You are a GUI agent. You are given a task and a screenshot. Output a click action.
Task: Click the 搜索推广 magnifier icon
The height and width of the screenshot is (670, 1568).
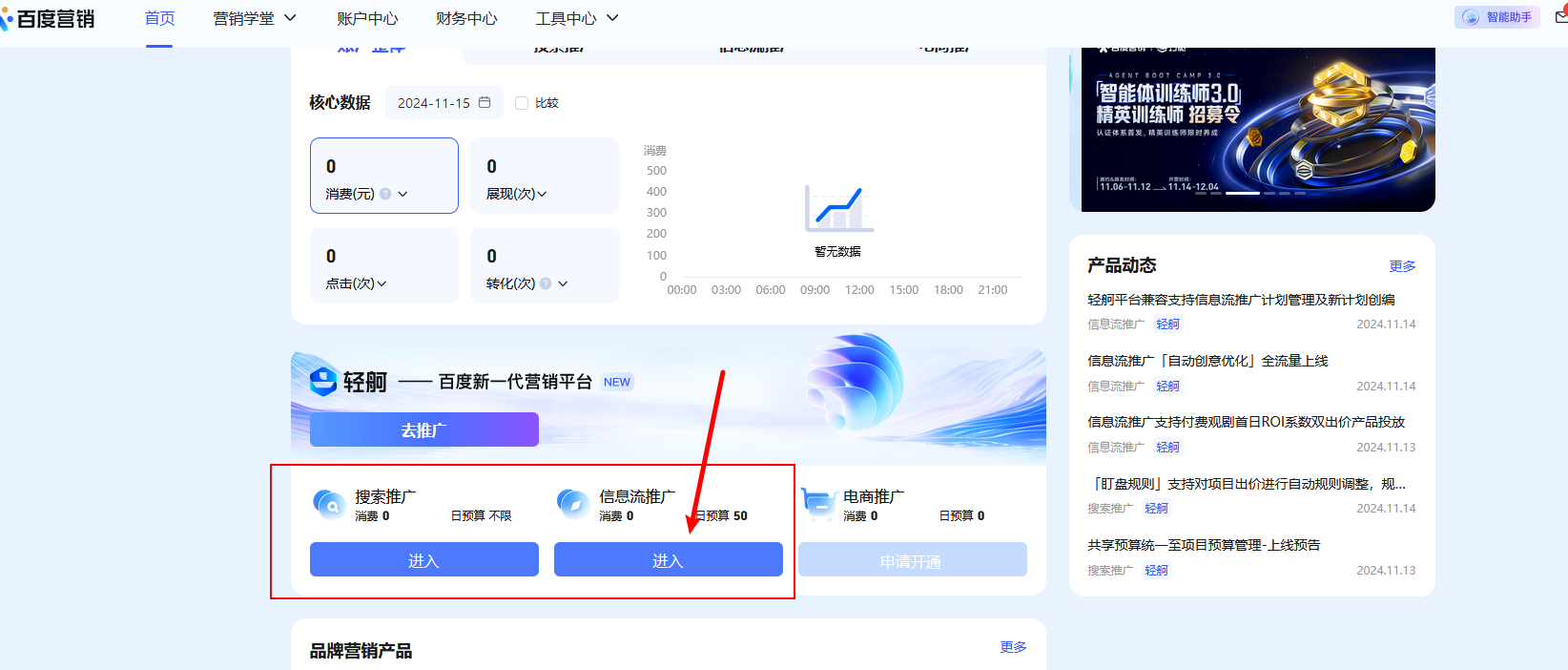[329, 503]
